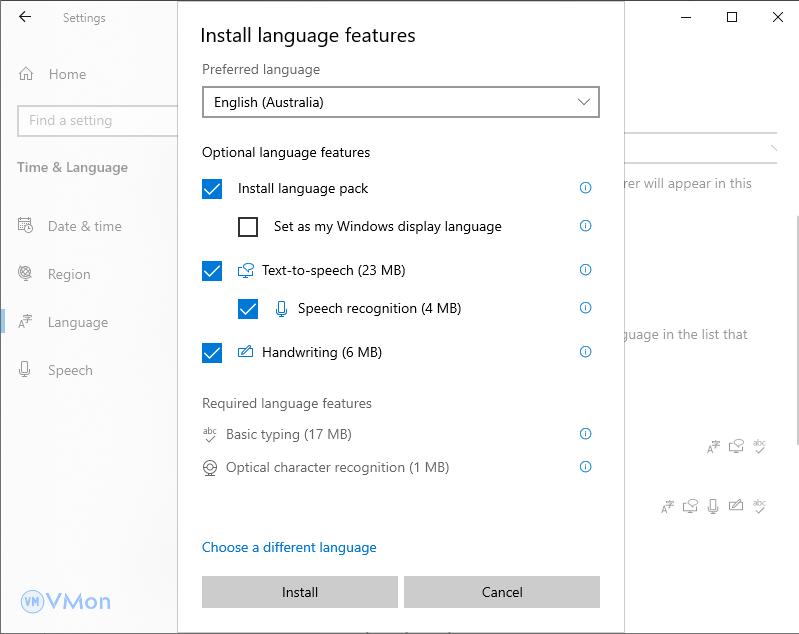Click the Find a setting search box
Viewport: 799px width, 634px height.
pos(97,121)
